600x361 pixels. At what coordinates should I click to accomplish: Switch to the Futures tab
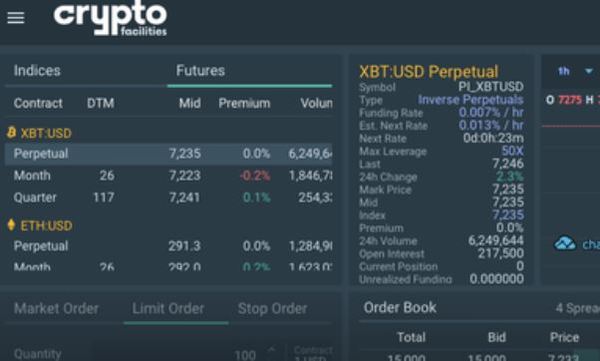[201, 71]
